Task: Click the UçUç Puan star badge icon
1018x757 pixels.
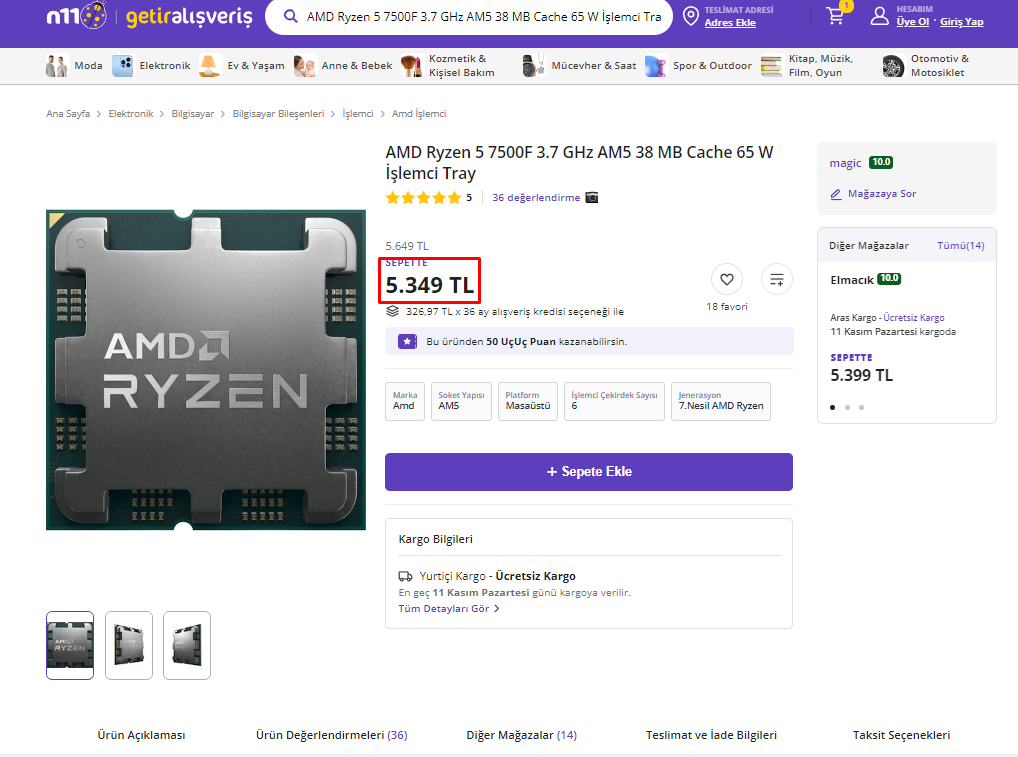Action: click(407, 341)
